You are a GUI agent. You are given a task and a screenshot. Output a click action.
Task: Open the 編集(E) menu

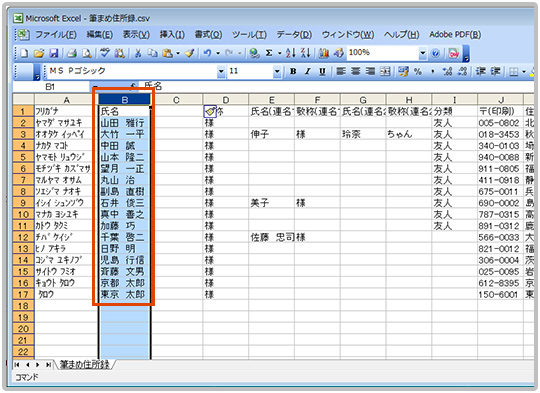tap(99, 35)
